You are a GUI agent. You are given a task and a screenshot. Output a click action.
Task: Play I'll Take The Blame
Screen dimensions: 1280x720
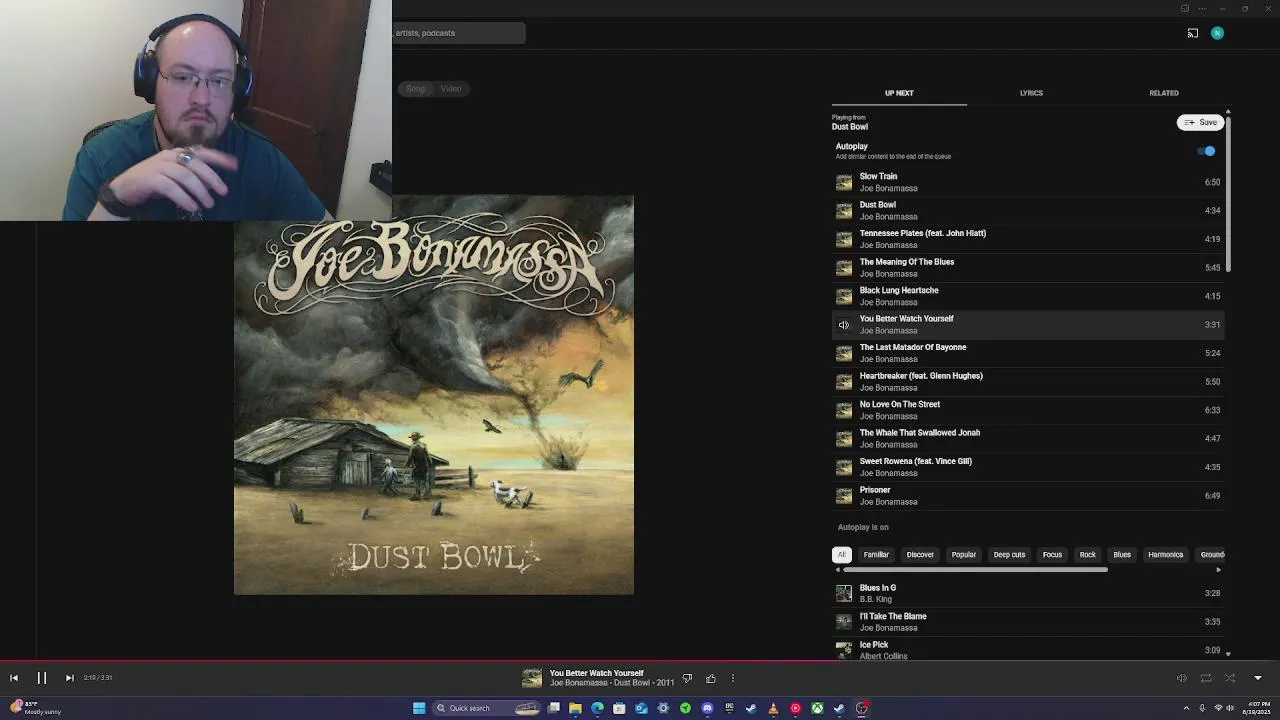[1028, 622]
